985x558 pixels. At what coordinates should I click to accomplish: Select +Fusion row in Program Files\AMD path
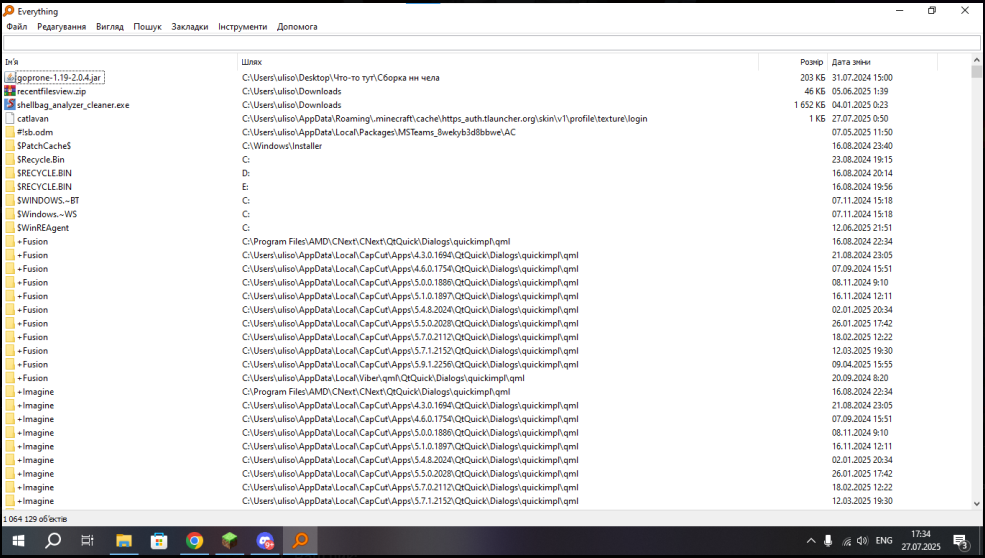point(487,241)
